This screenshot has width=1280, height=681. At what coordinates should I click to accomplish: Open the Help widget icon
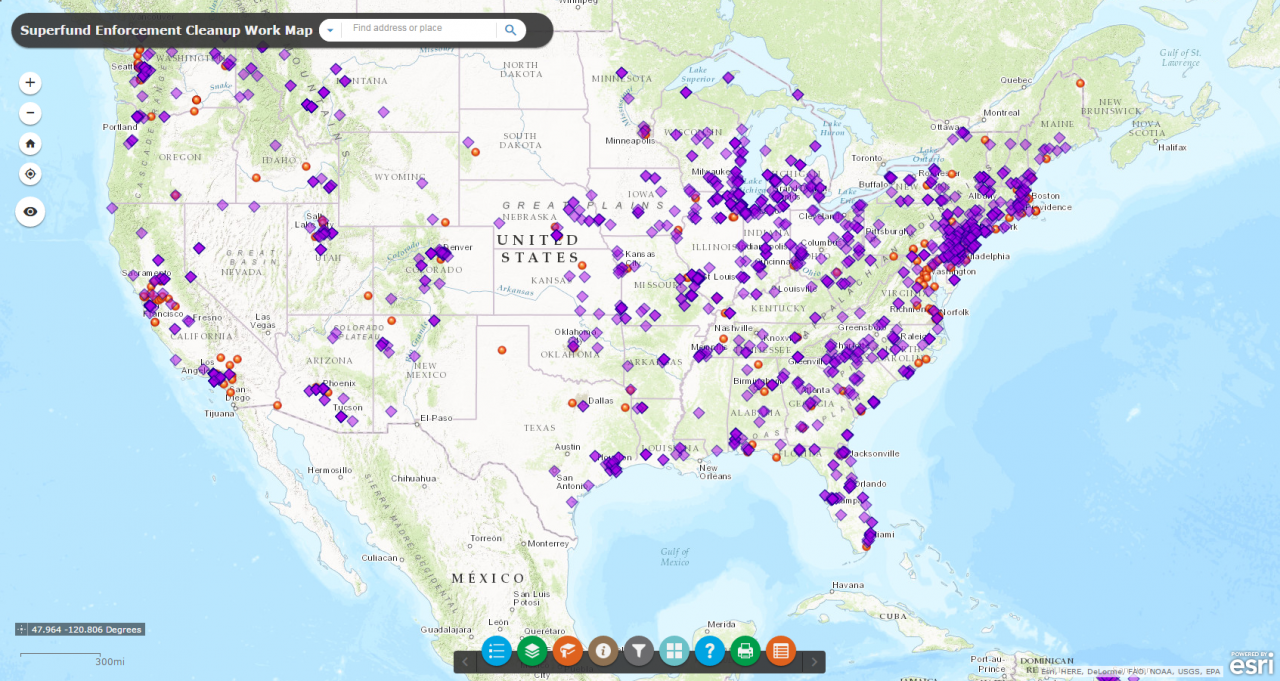tap(709, 650)
